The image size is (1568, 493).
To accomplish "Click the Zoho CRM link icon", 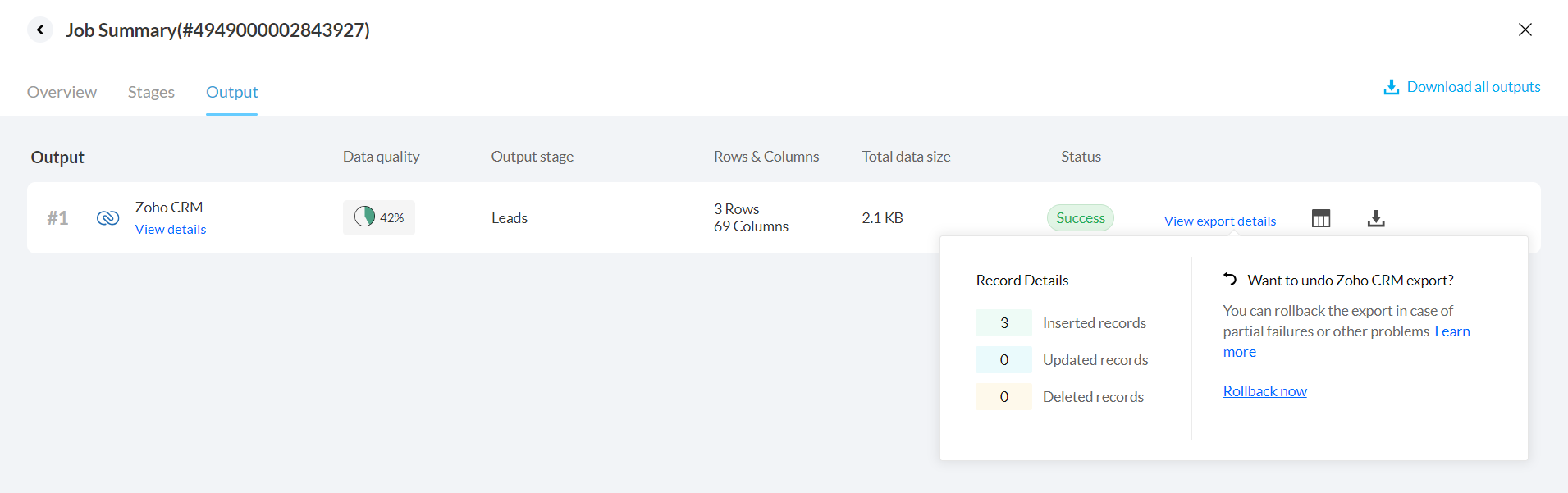I will coord(107,218).
